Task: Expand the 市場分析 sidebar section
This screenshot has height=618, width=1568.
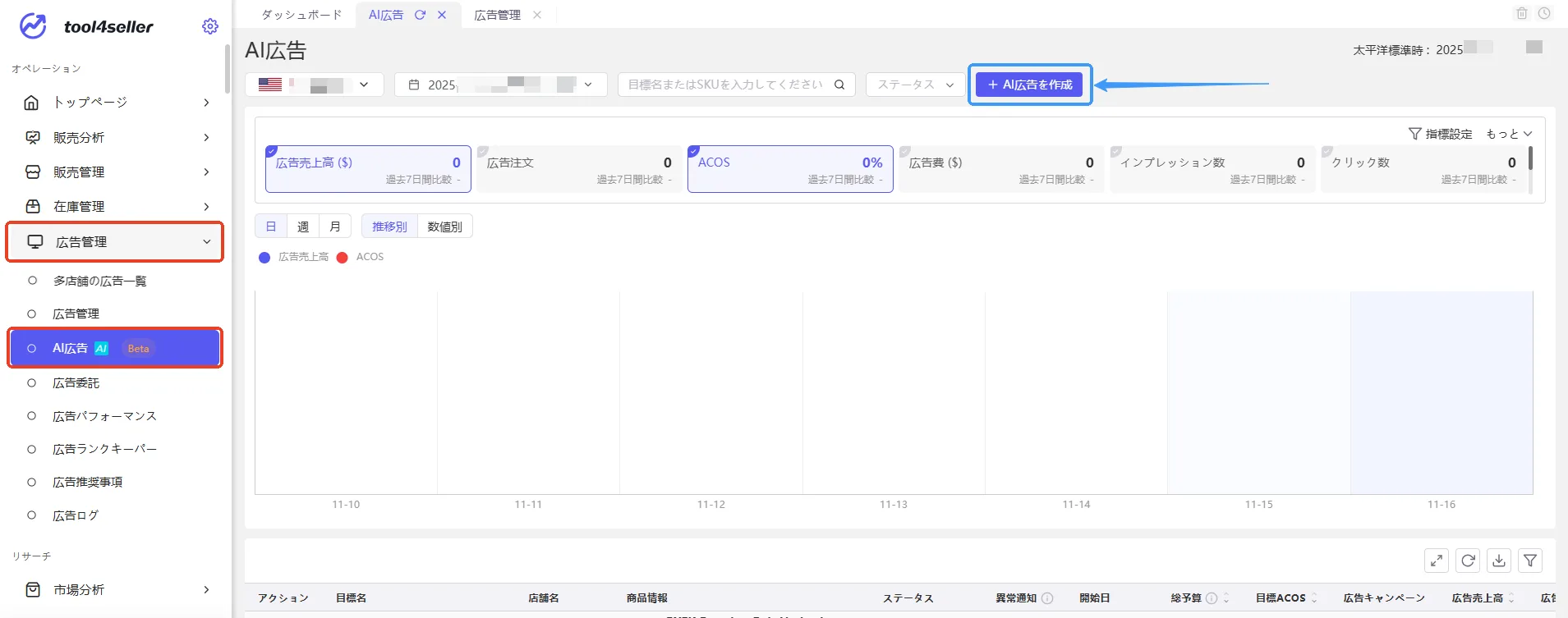Action: pyautogui.click(x=206, y=589)
